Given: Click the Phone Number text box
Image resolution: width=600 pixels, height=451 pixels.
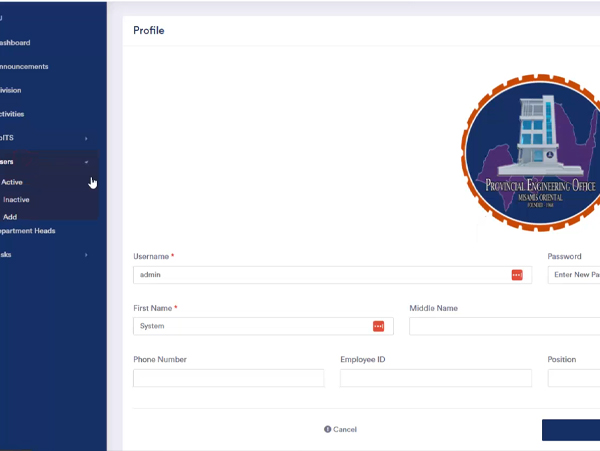Looking at the screenshot, I should pyautogui.click(x=228, y=378).
